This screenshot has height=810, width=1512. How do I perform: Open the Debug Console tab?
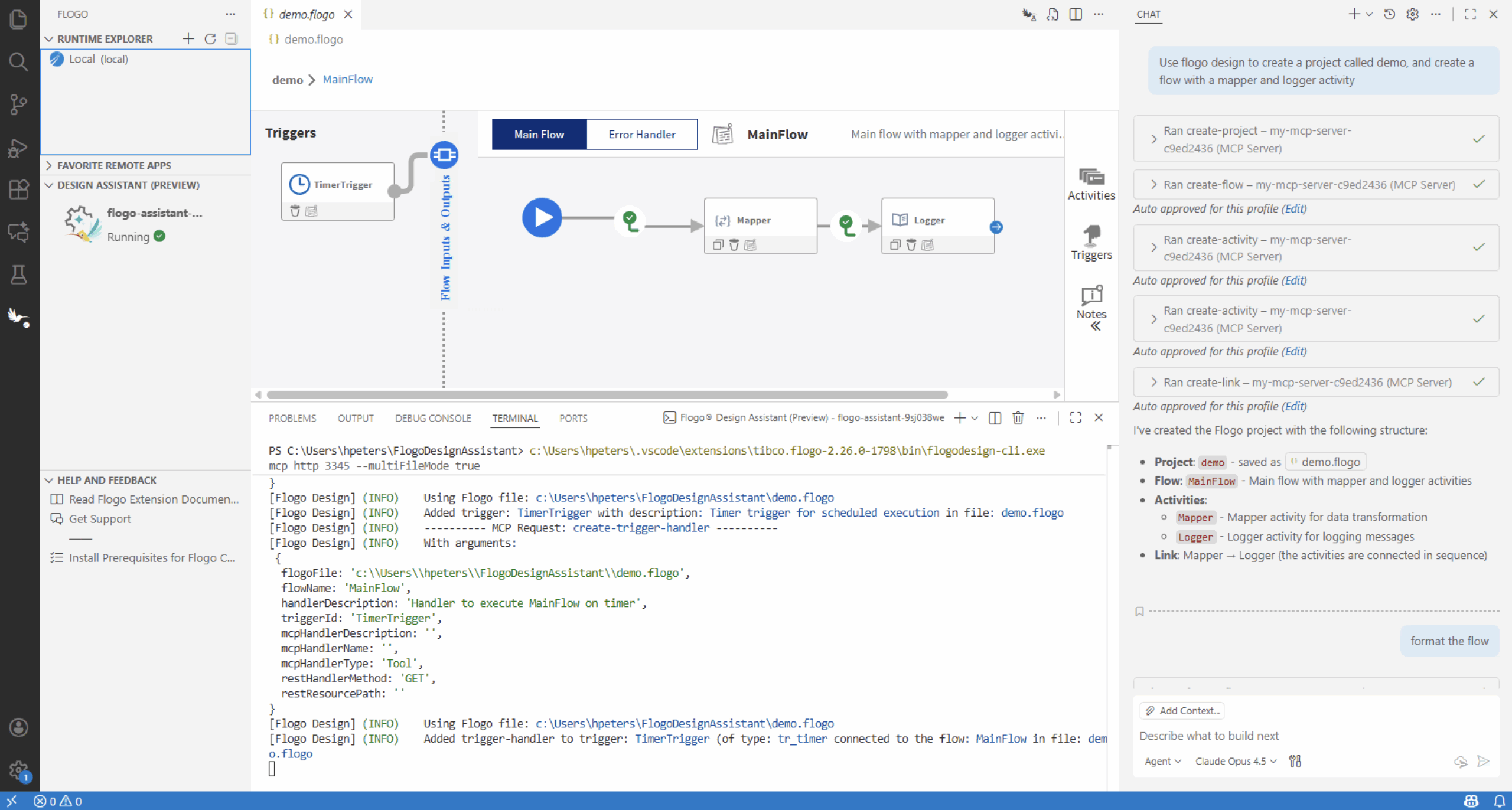point(432,418)
